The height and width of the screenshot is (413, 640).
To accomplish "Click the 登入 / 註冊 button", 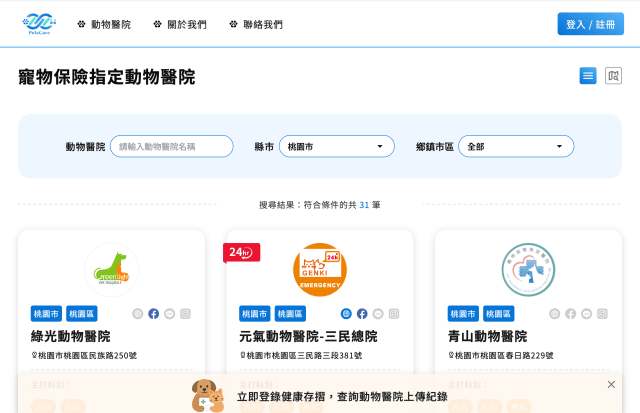I will pos(590,24).
